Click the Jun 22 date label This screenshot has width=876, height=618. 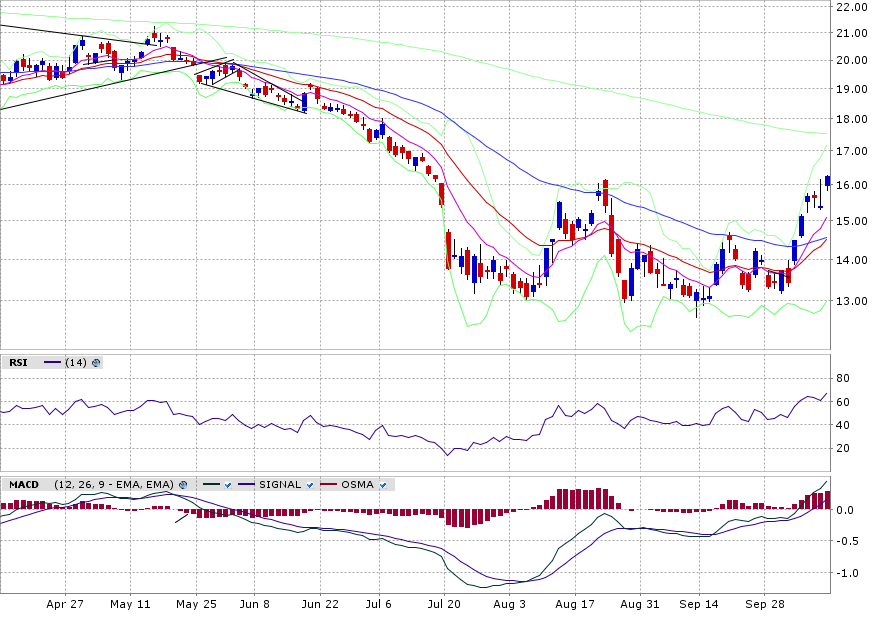320,605
